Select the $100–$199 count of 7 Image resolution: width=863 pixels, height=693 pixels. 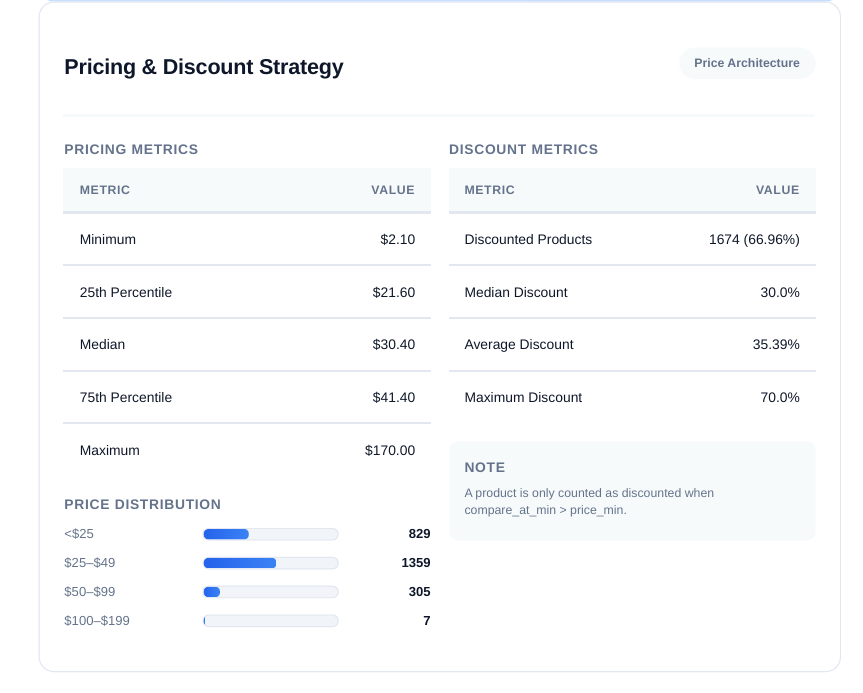[x=426, y=621]
